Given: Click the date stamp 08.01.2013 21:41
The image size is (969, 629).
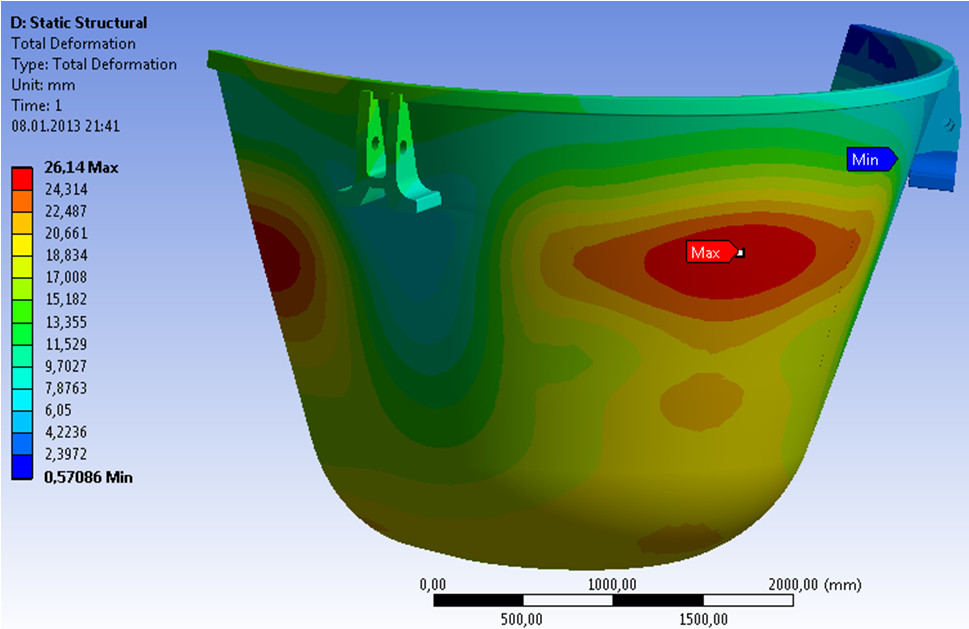Looking at the screenshot, I should point(64,126).
